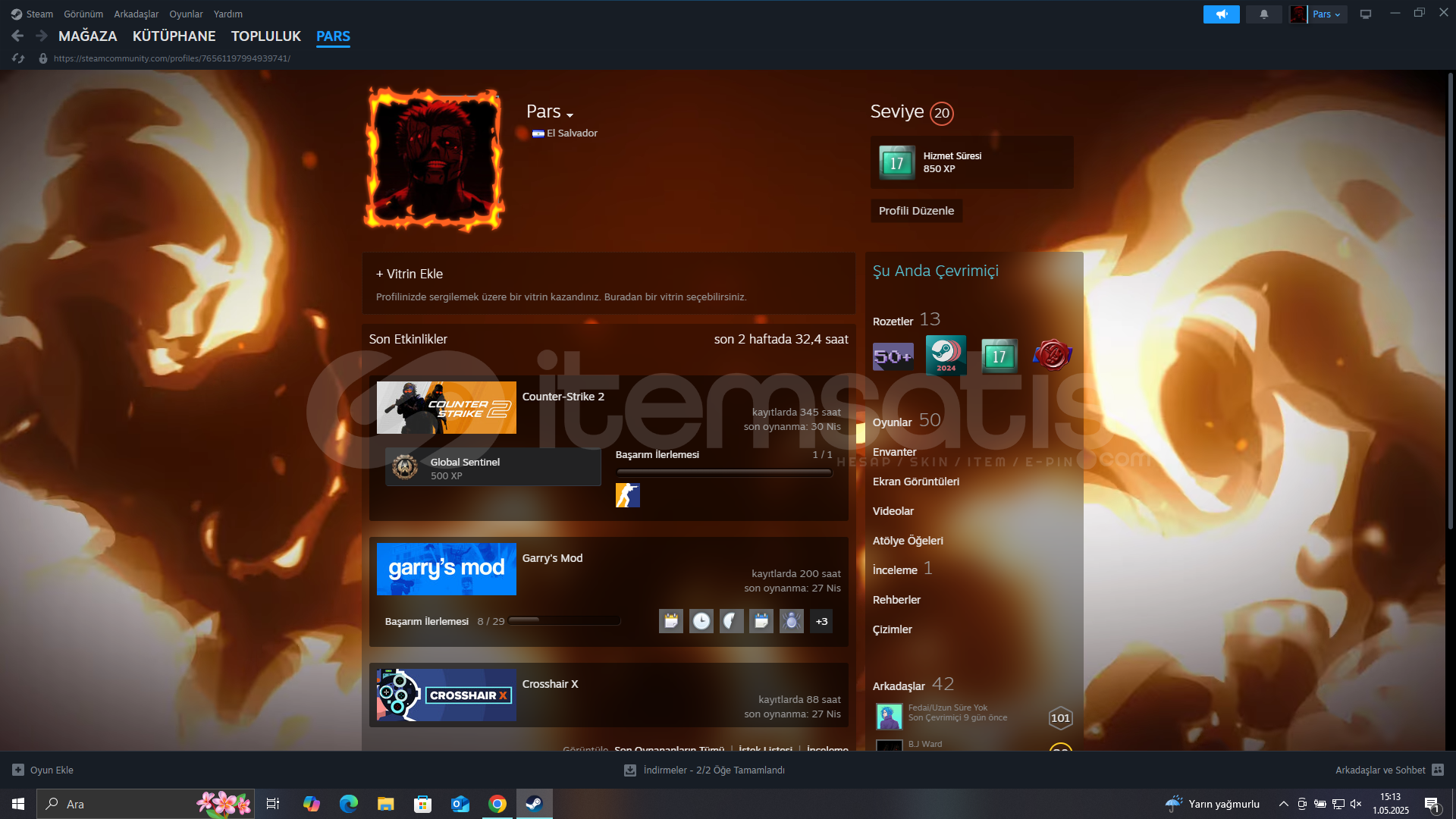Image resolution: width=1456 pixels, height=819 pixels.
Task: Click the +3 more achievements box
Action: tap(821, 621)
